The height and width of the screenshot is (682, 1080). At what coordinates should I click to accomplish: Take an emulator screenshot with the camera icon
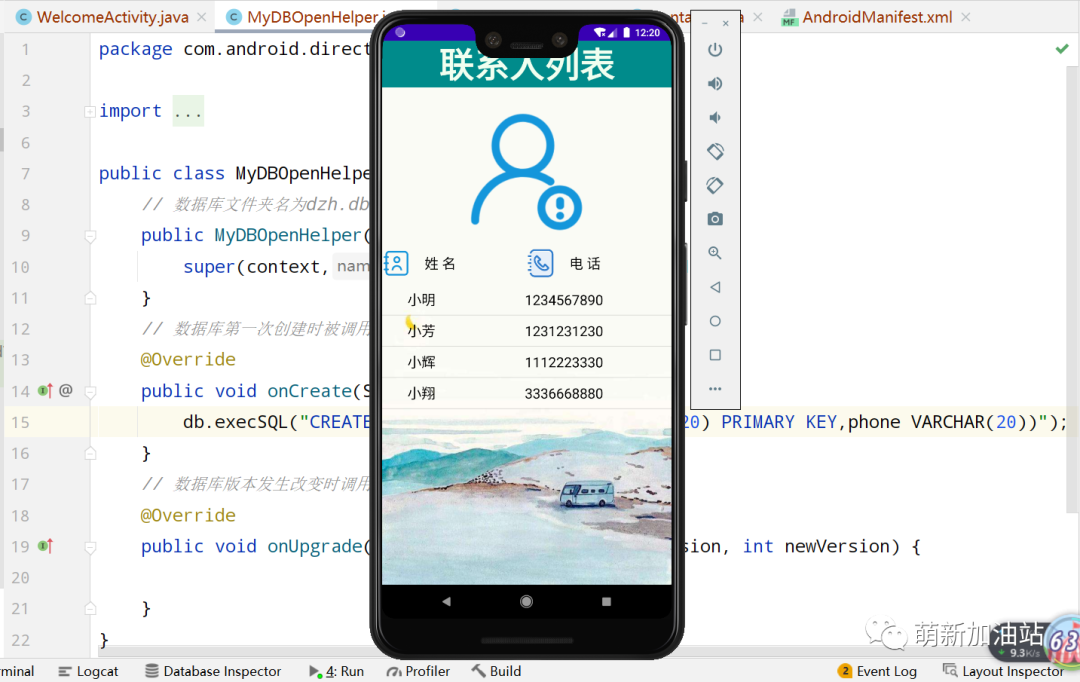715,219
